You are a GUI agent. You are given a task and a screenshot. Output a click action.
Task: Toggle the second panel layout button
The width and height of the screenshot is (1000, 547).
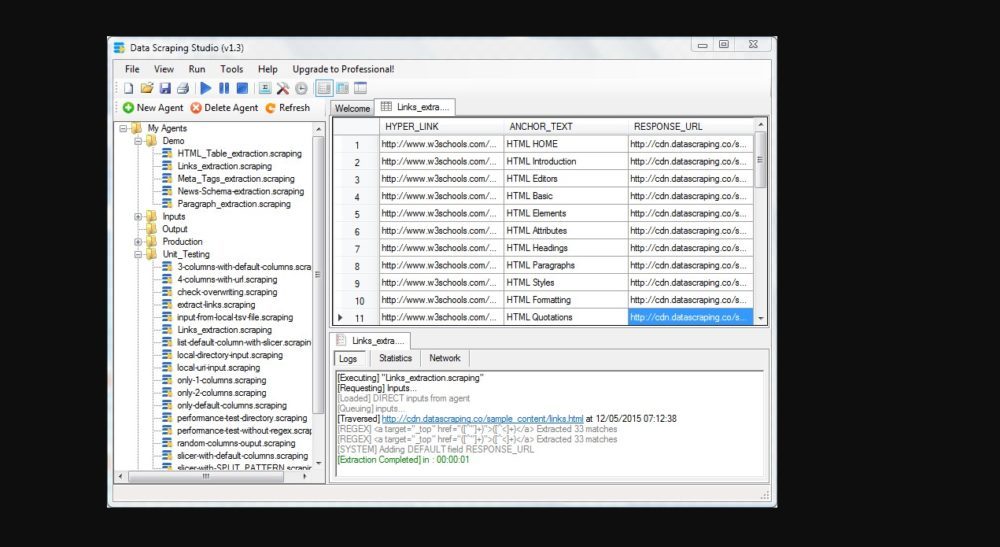[x=342, y=88]
